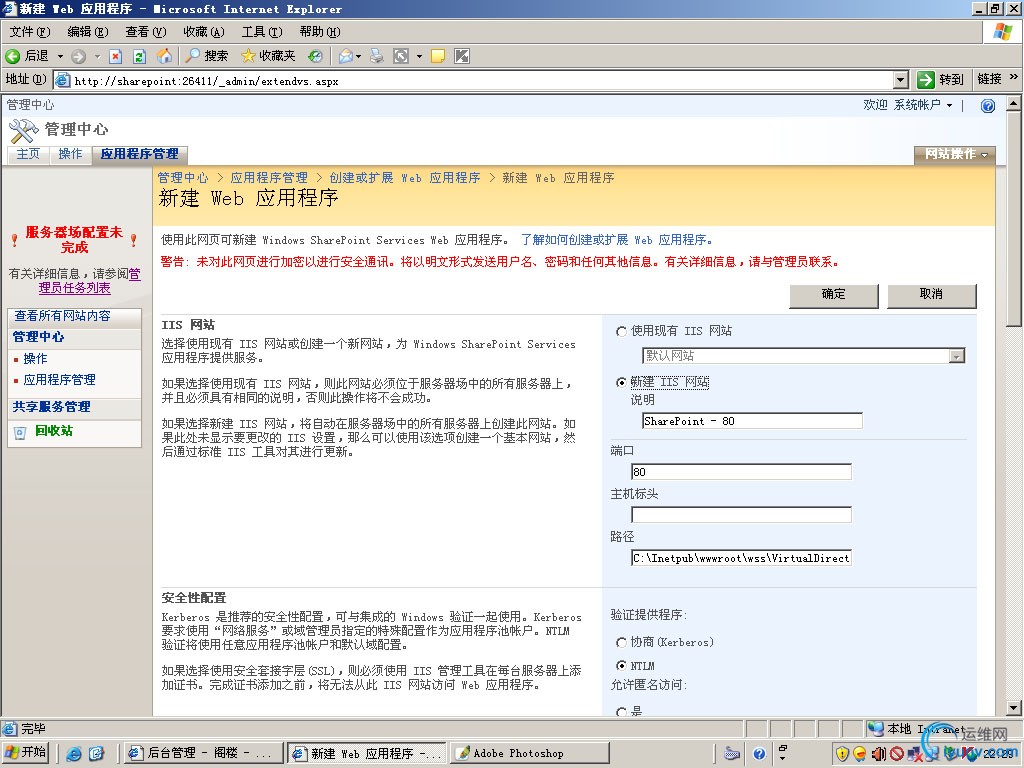Screen dimensions: 1024x768
Task: Click the 回收站 sidebar link
Action: tap(54, 431)
